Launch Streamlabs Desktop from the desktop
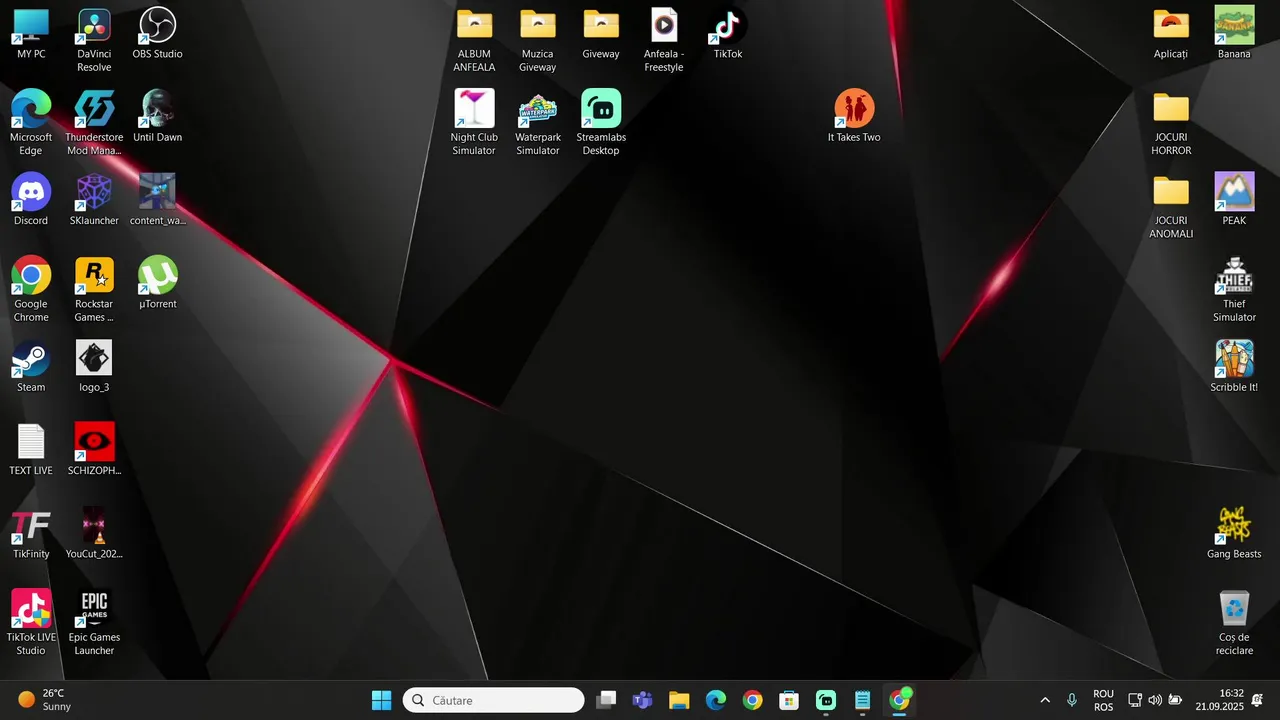Image resolution: width=1280 pixels, height=720 pixels. tap(601, 123)
